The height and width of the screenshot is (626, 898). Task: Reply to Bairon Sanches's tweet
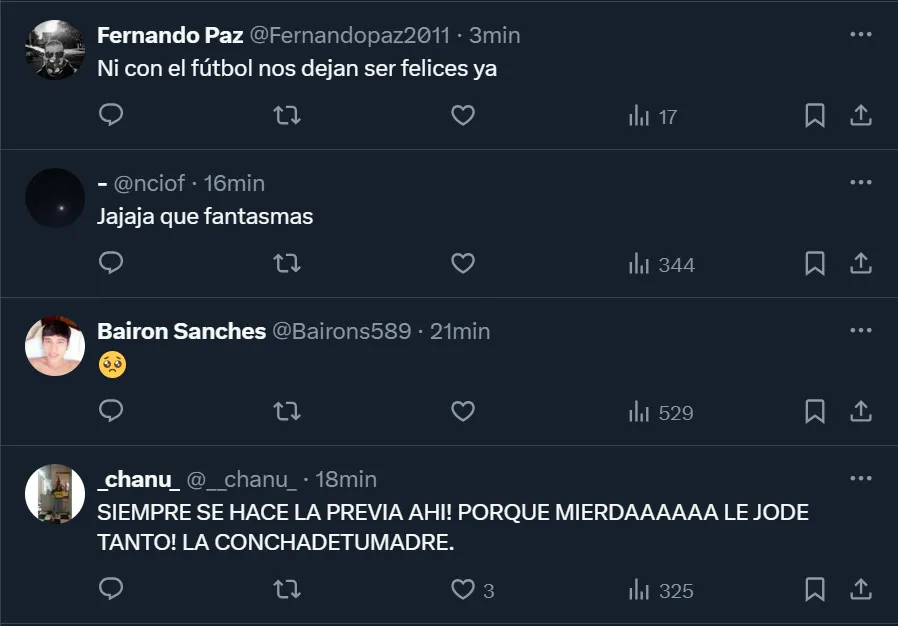[111, 412]
